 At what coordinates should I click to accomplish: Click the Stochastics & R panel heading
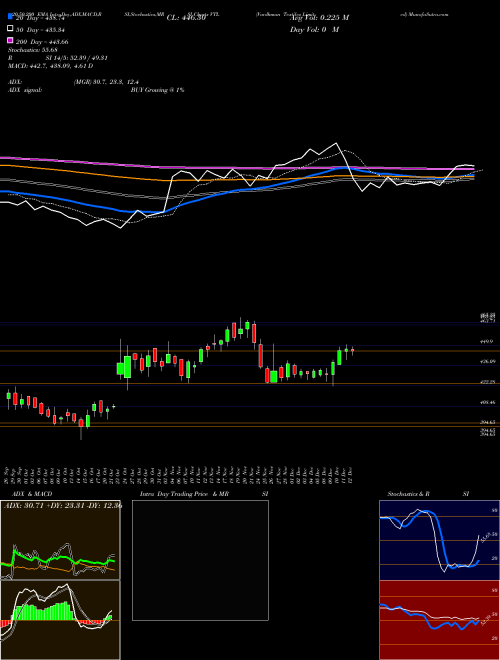point(409,494)
